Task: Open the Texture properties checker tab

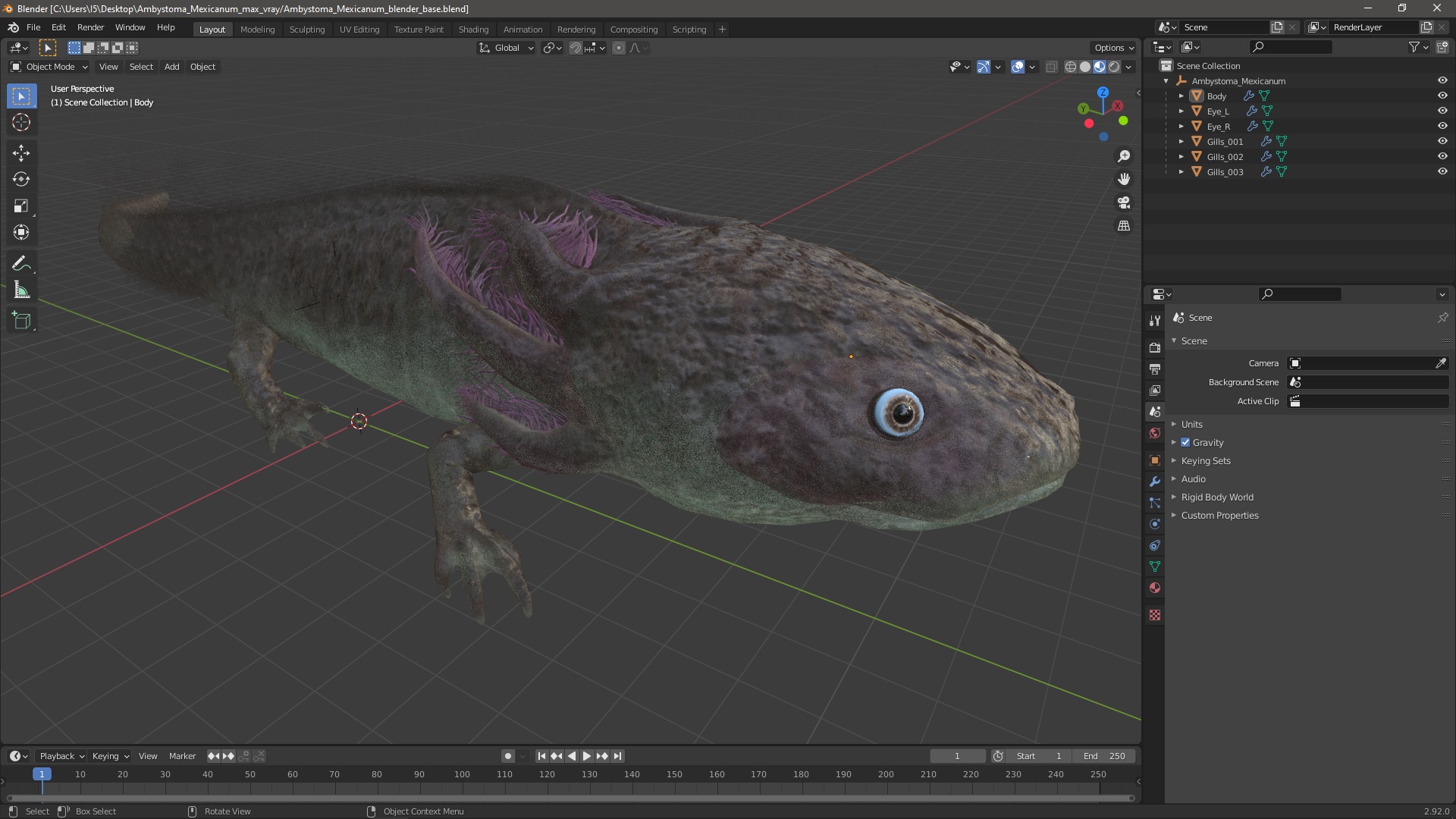Action: coord(1154,615)
